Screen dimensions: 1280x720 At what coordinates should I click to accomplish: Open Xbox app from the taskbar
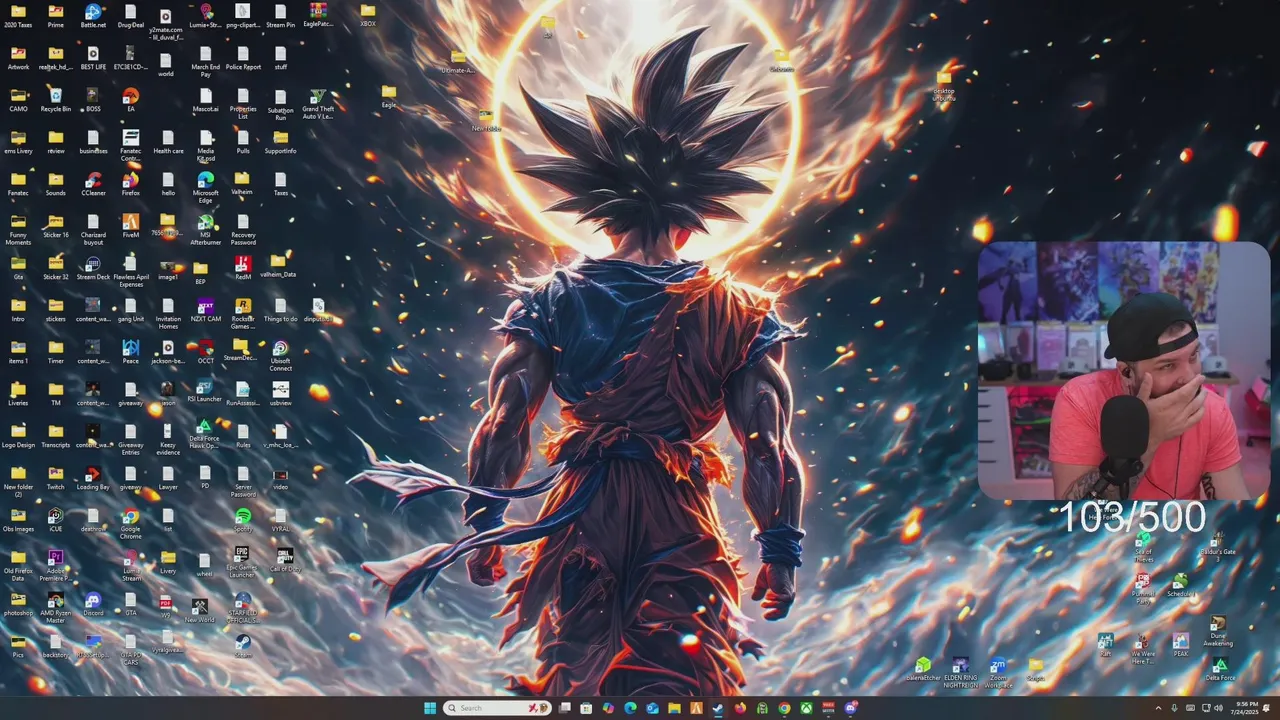tap(806, 708)
